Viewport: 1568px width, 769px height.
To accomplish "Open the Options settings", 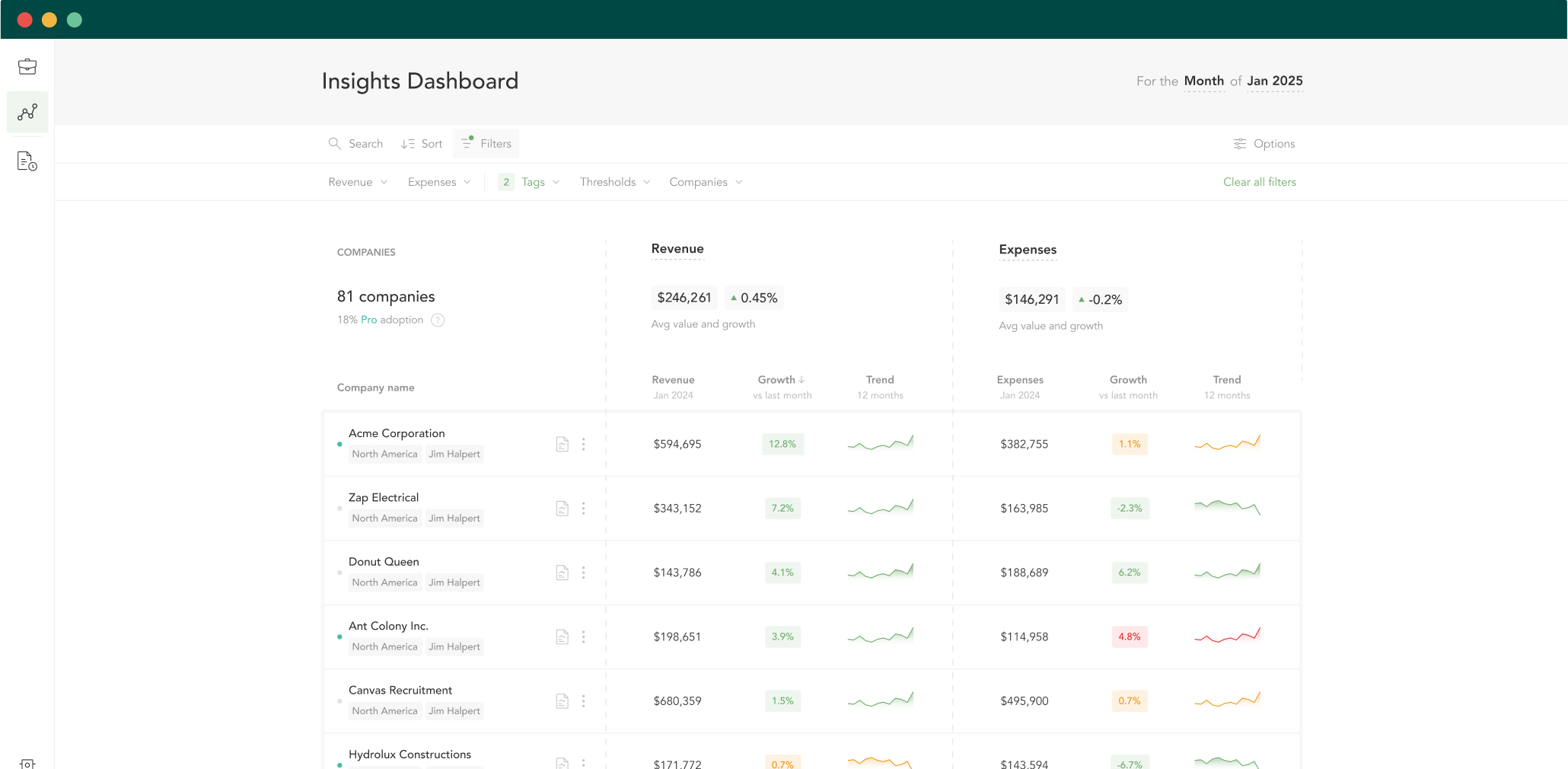I will coord(1264,144).
